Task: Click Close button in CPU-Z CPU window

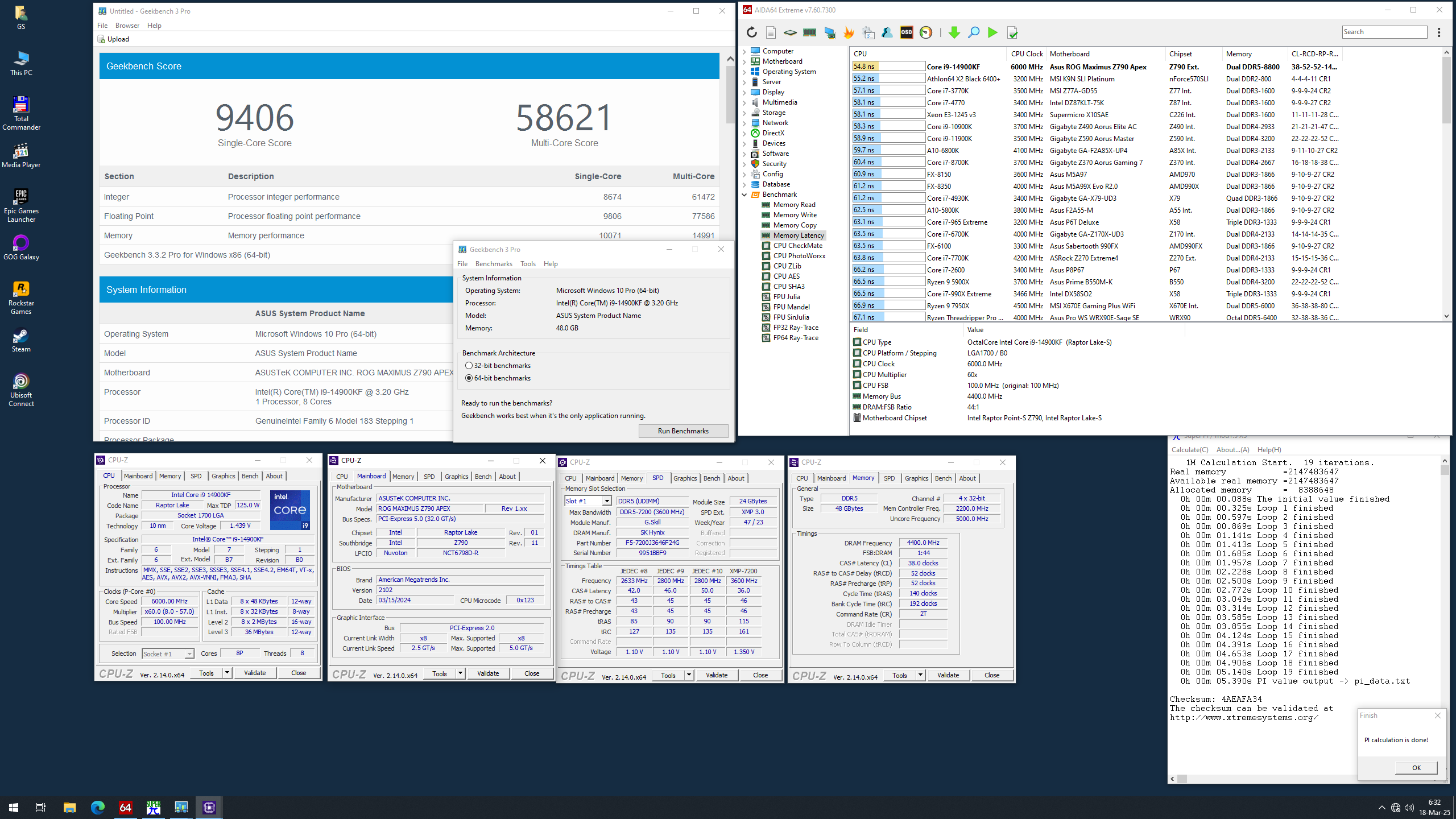Action: coord(299,673)
